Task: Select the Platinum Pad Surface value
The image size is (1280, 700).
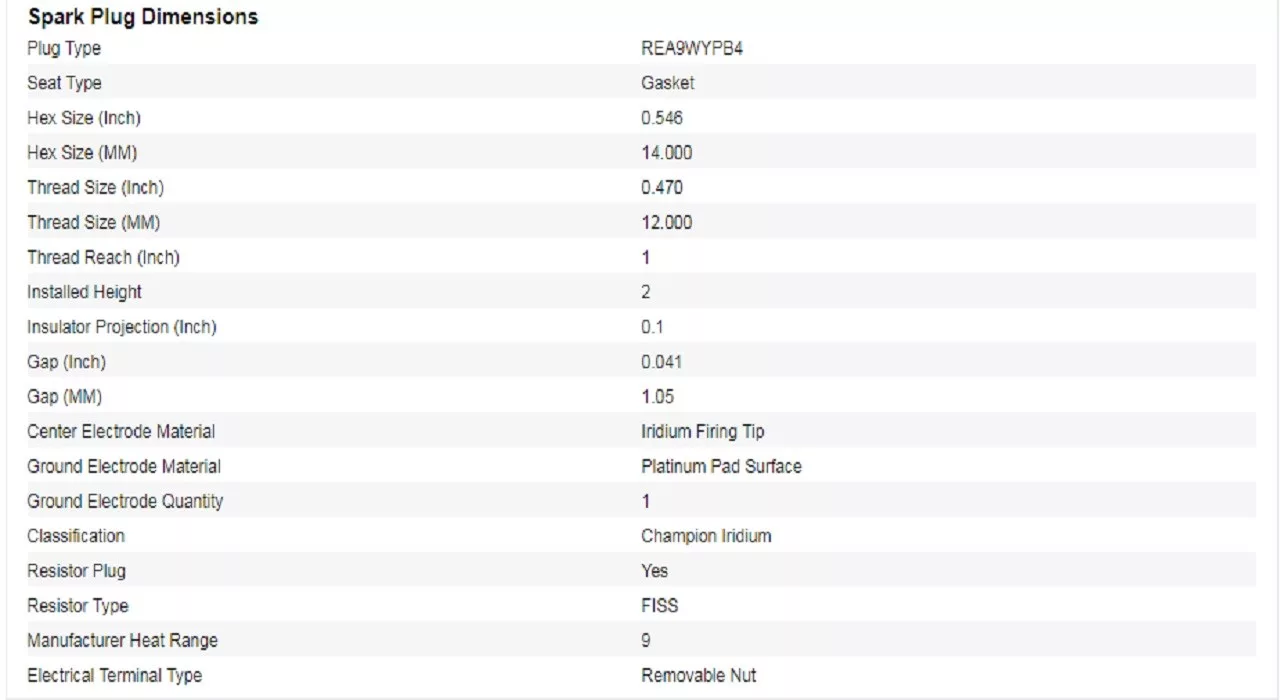Action: click(x=721, y=466)
